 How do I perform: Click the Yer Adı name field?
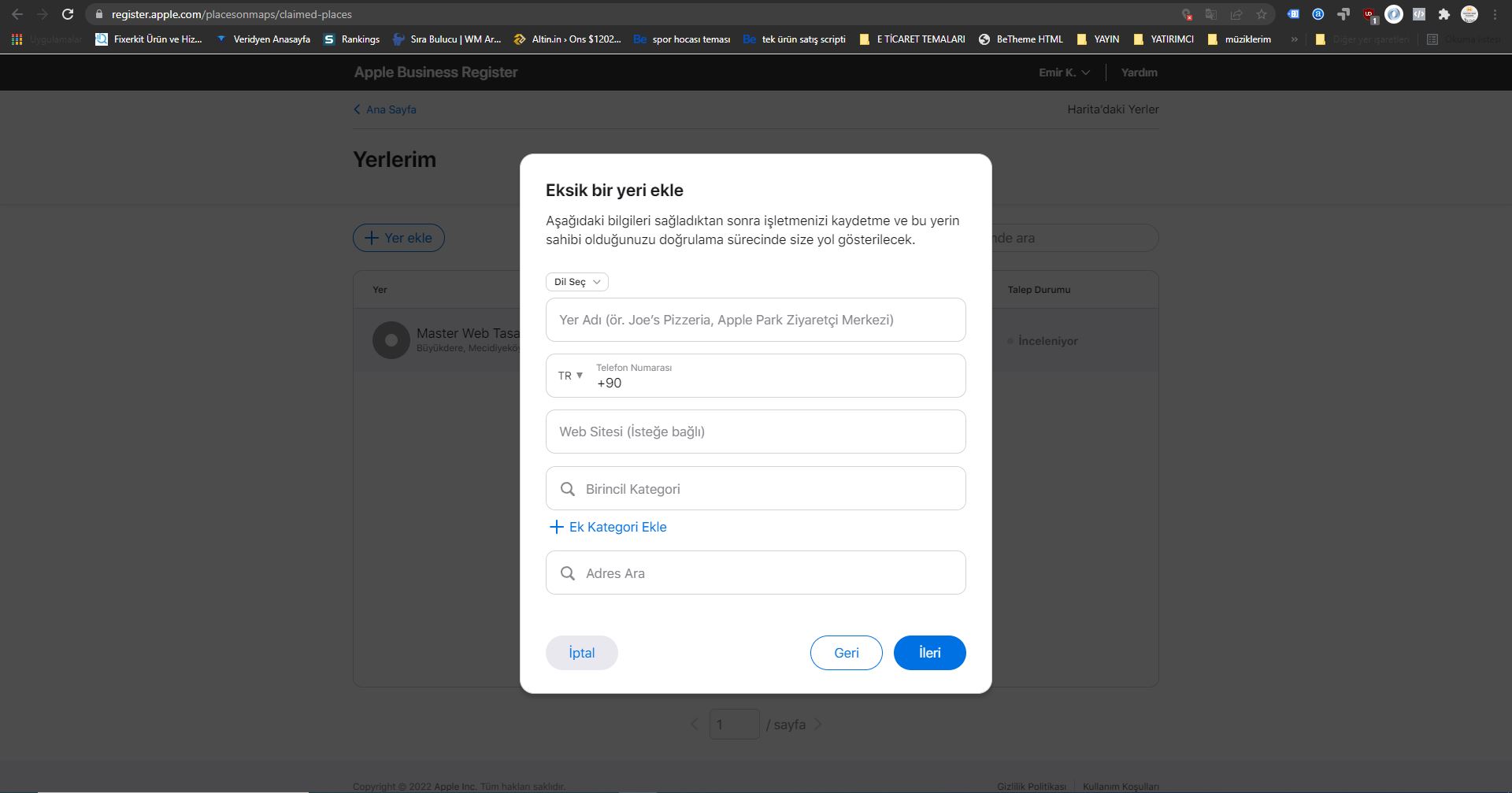[755, 320]
